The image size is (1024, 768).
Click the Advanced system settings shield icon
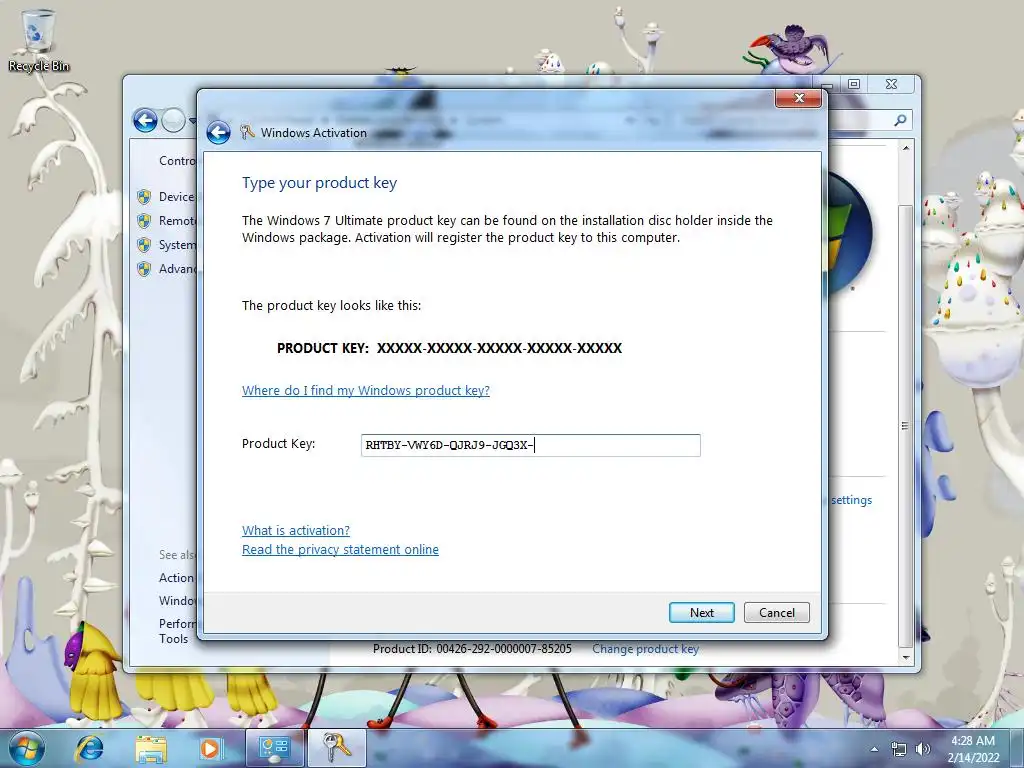pyautogui.click(x=144, y=268)
